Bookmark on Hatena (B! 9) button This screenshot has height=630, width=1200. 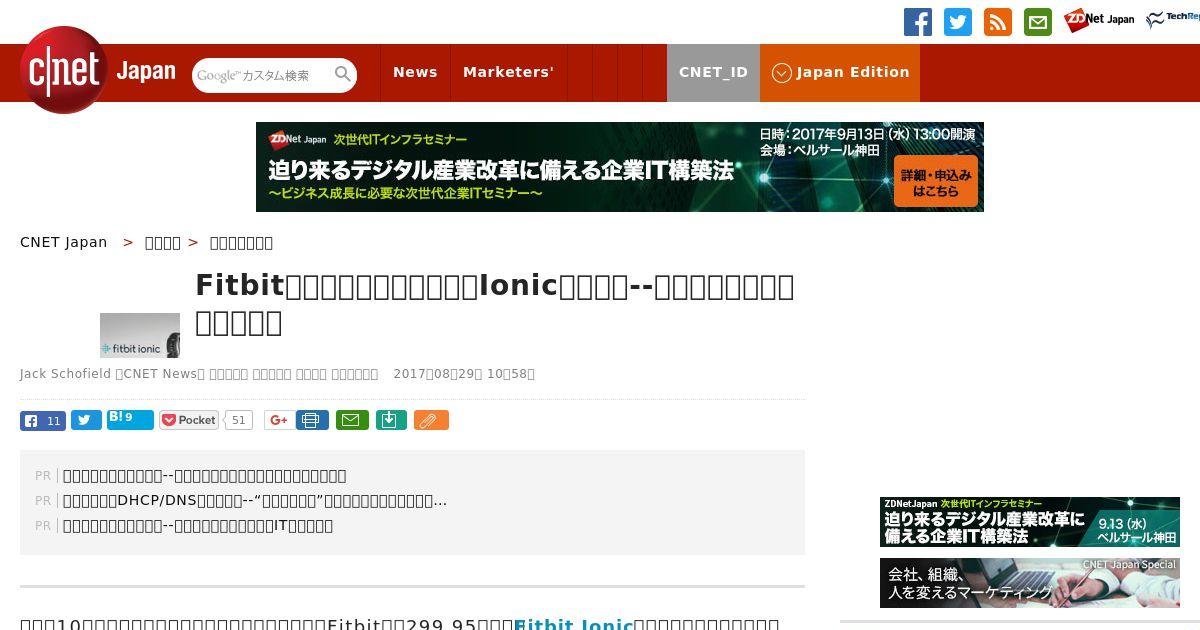point(130,420)
